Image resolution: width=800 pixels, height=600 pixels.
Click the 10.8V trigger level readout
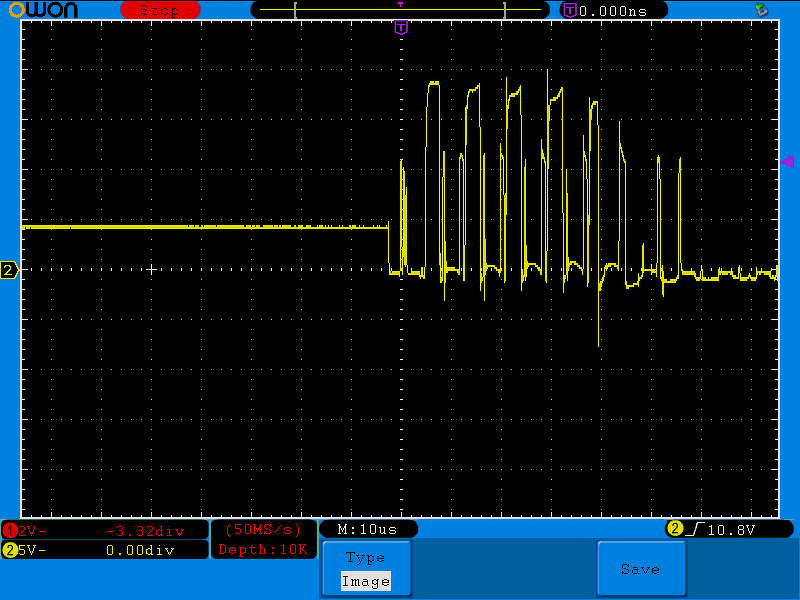731,530
